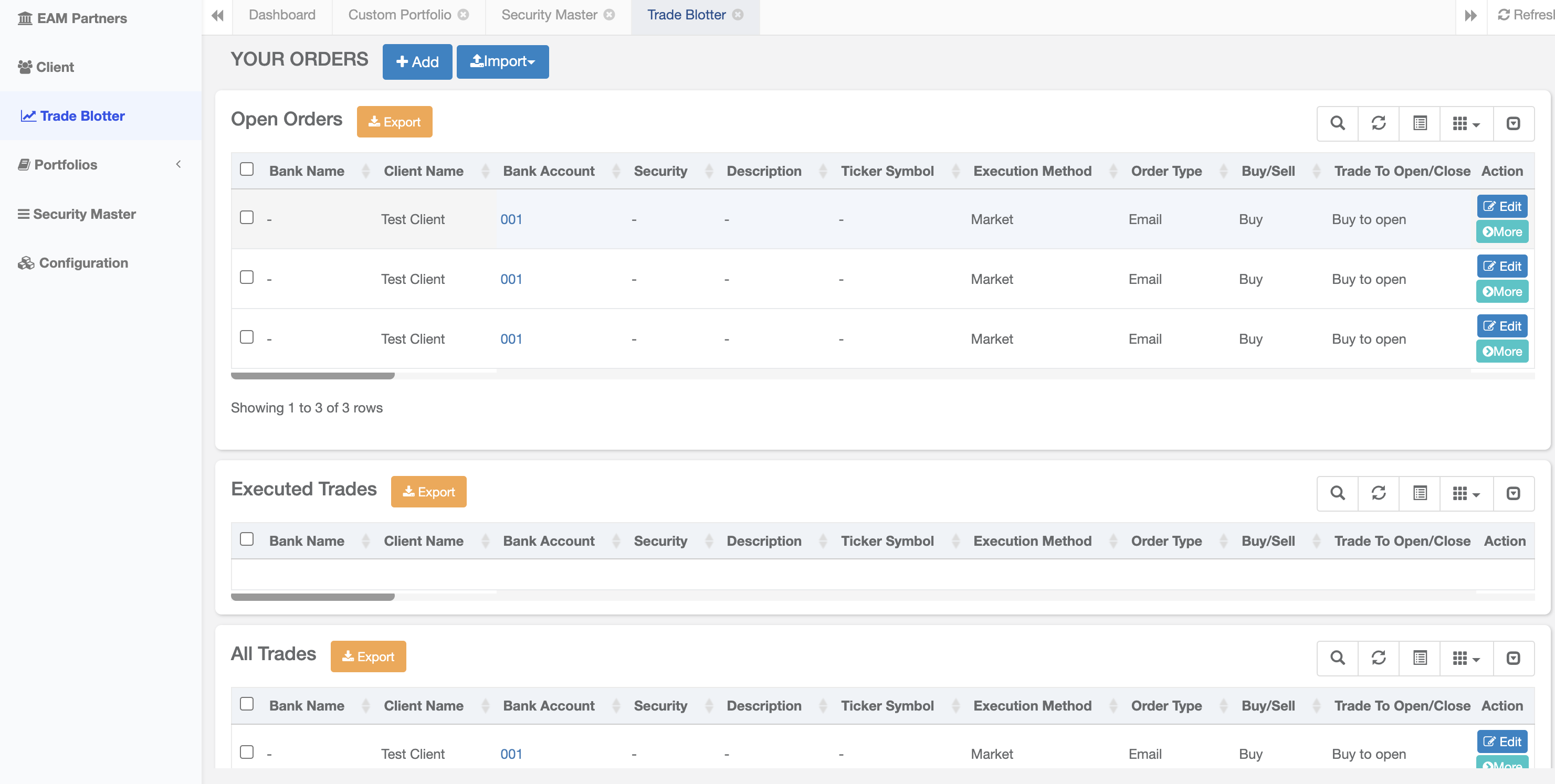Click the search icon in All Trades toolbar
This screenshot has height=784, width=1555.
point(1337,658)
